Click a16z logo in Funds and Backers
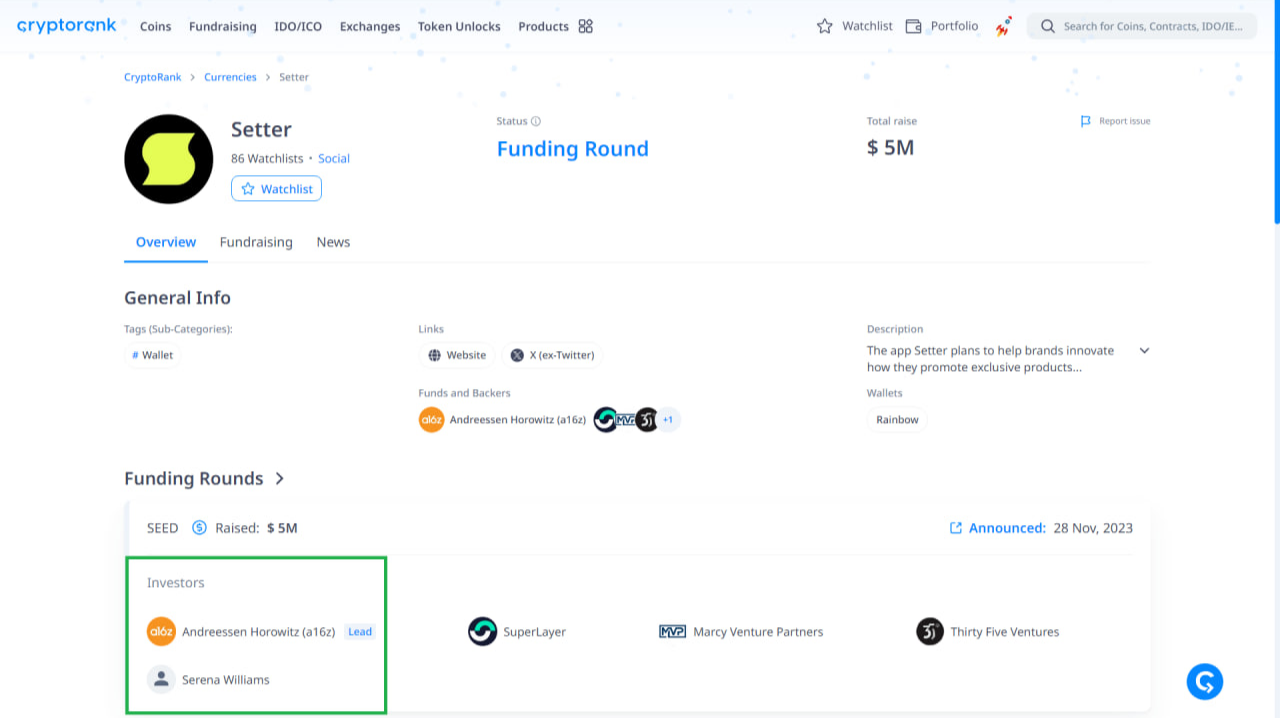1280x718 pixels. (x=431, y=420)
